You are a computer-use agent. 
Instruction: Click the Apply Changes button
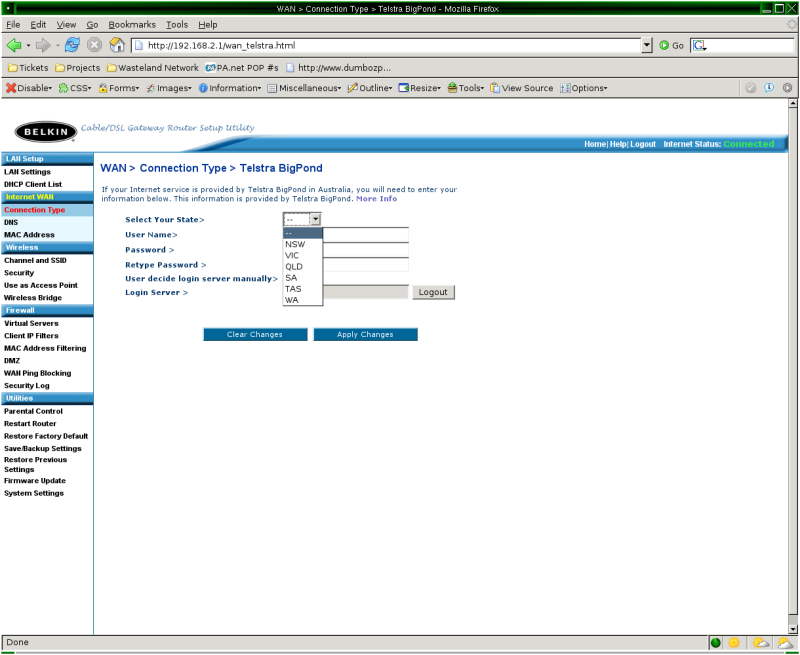click(x=365, y=335)
